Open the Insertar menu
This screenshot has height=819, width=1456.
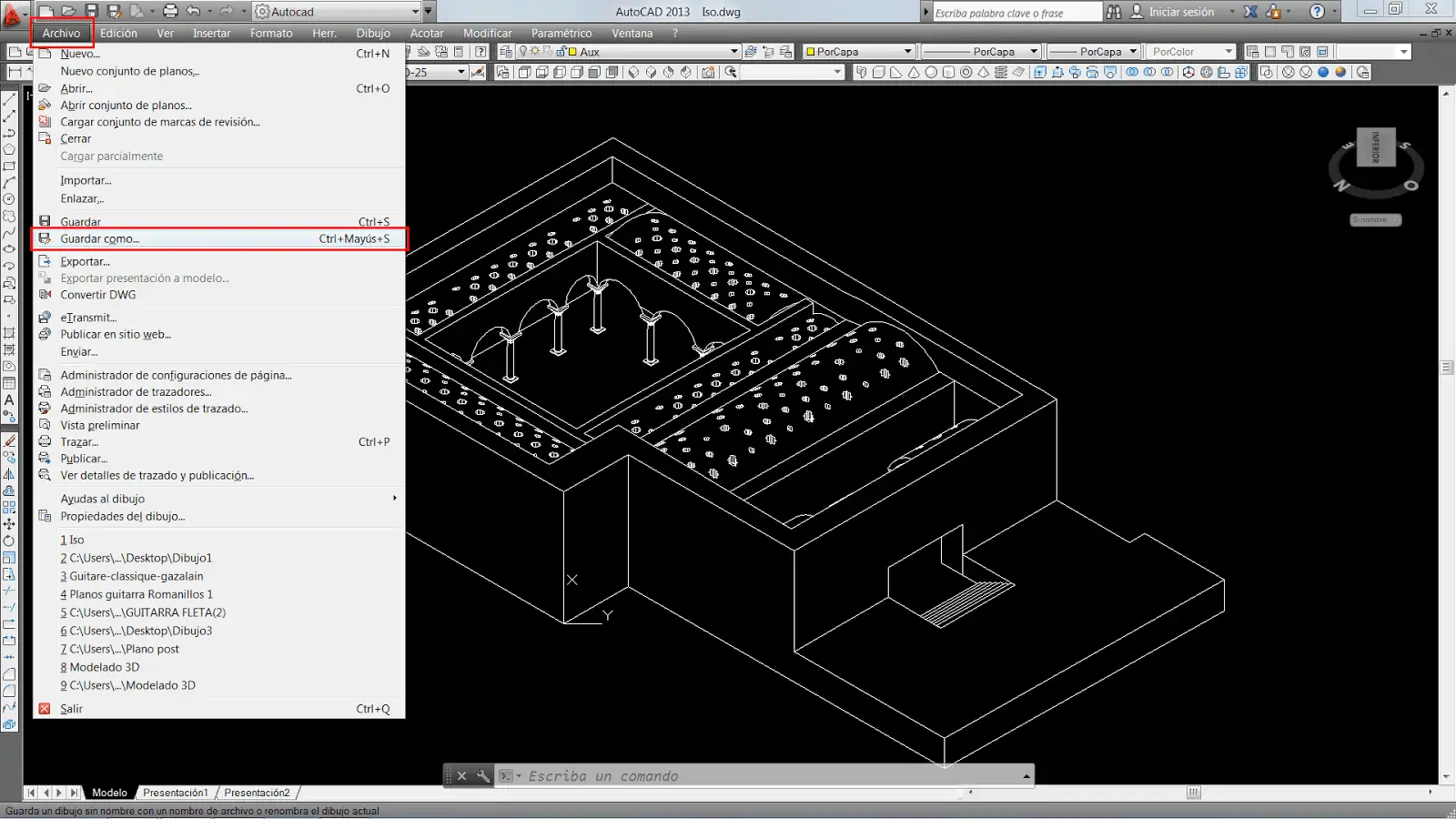(x=211, y=33)
